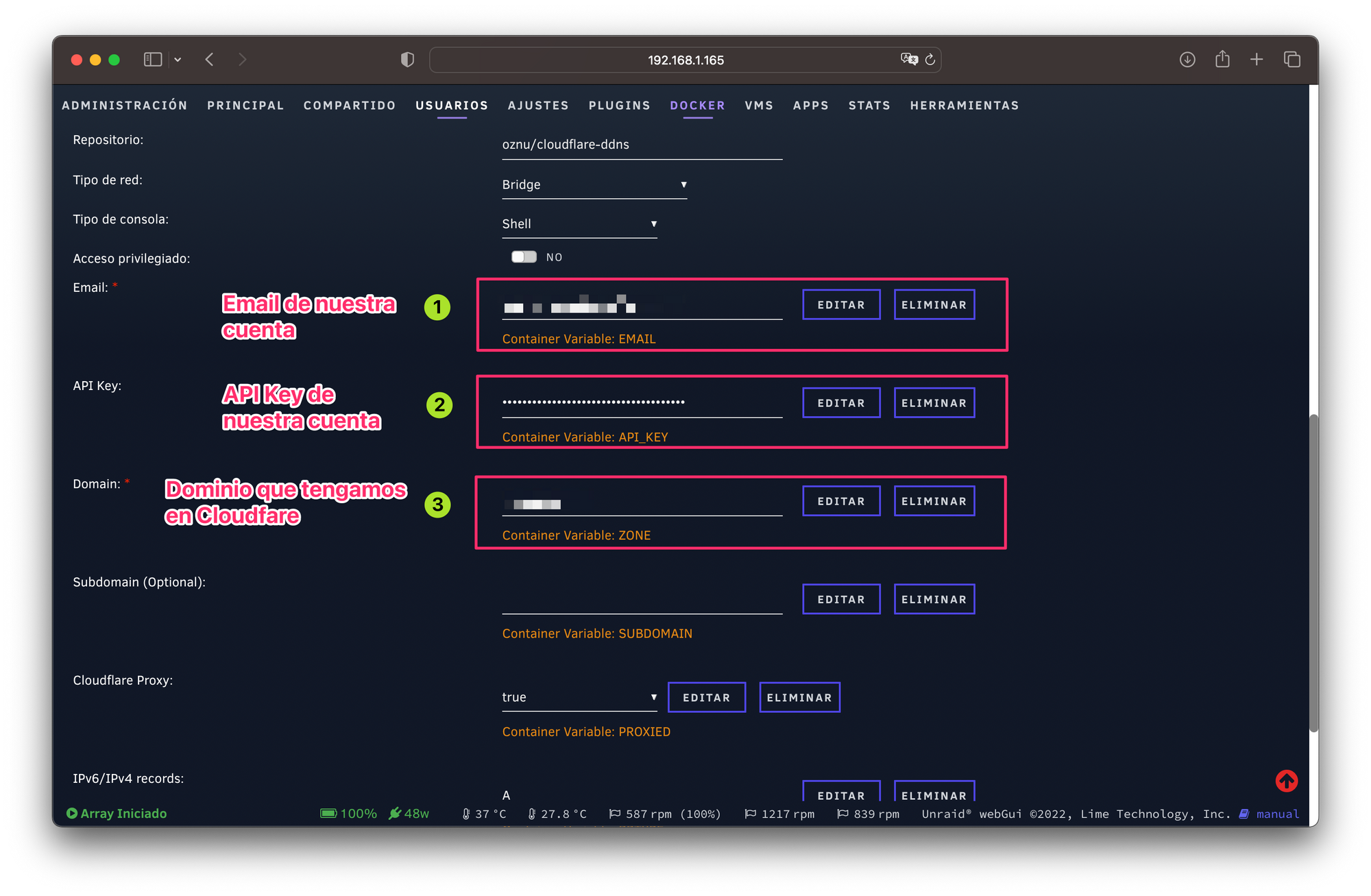Open the Herramientas tab

coord(964,106)
